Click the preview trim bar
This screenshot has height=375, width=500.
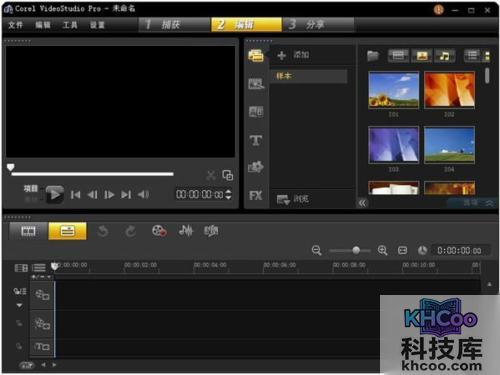(92, 174)
